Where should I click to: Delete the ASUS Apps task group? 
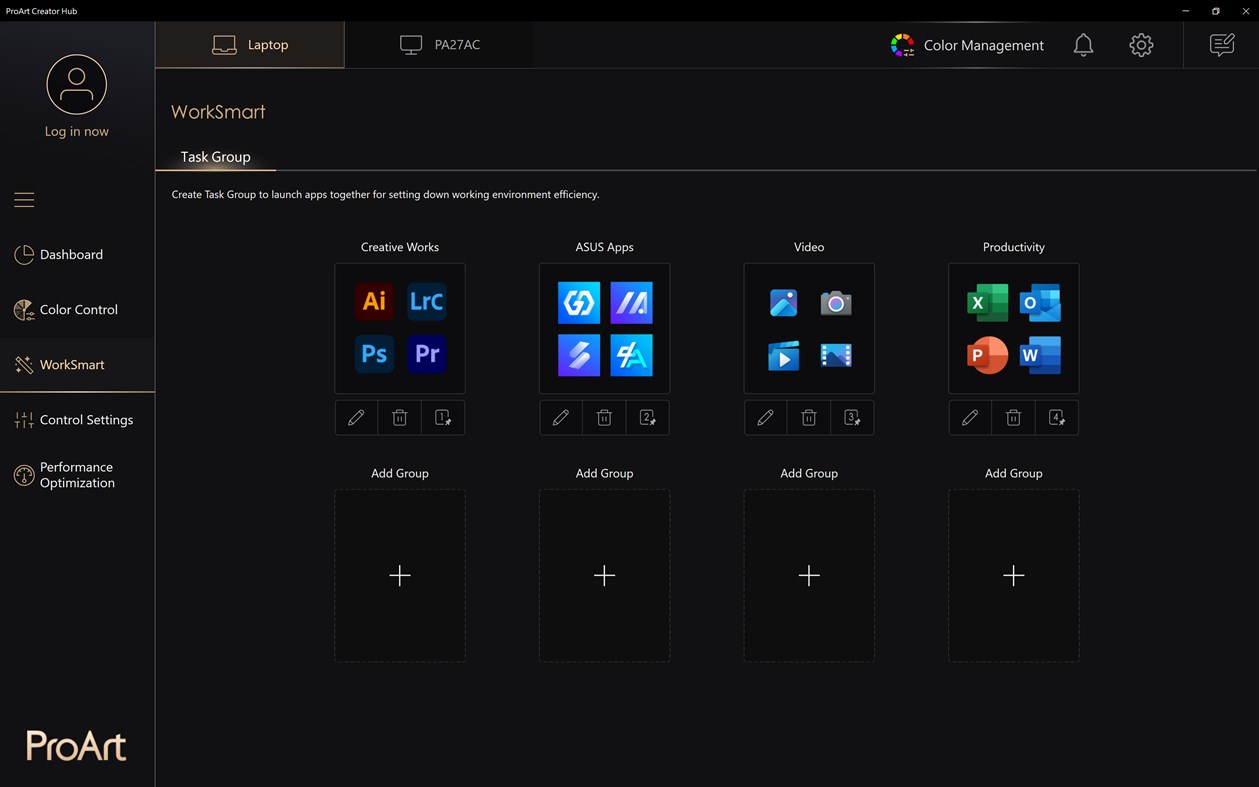(x=604, y=418)
